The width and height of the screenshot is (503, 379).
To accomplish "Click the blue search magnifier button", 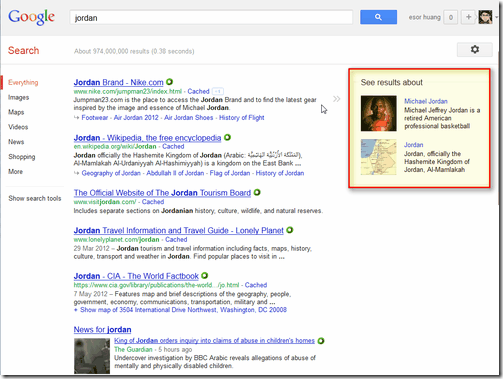I will tap(378, 17).
